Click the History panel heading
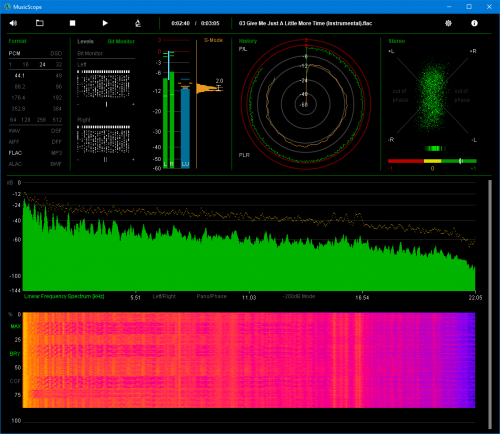 [248, 41]
